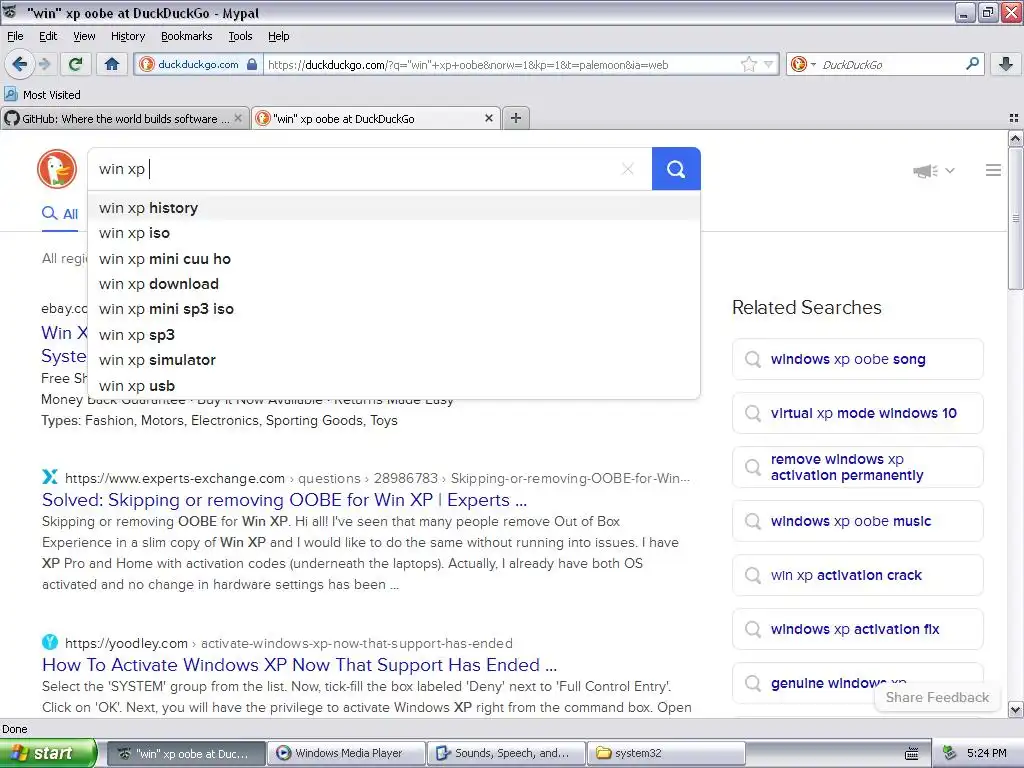The height and width of the screenshot is (768, 1024).
Task: Clear the search box with X
Action: pyautogui.click(x=628, y=169)
